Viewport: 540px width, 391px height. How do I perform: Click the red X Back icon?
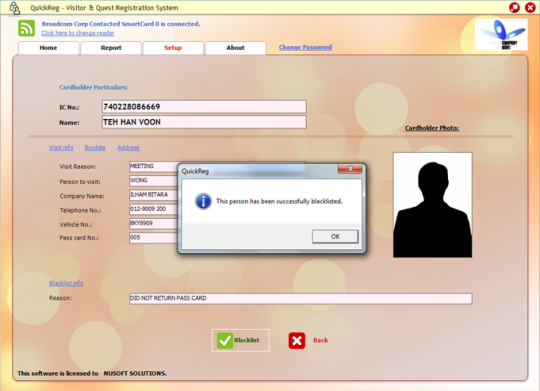tap(297, 341)
